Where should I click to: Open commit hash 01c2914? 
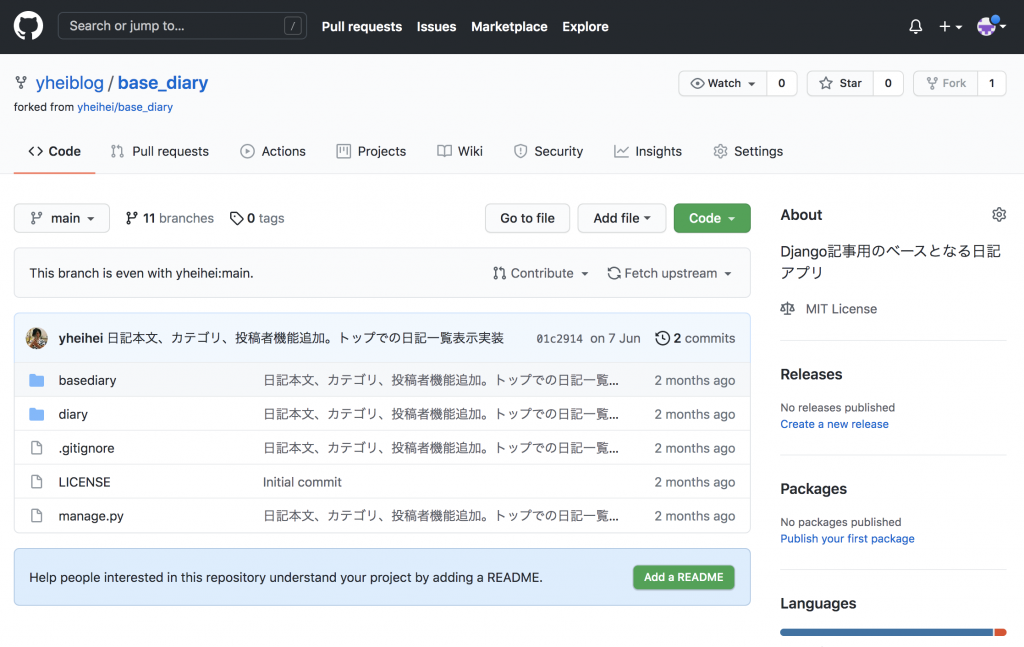coord(559,338)
